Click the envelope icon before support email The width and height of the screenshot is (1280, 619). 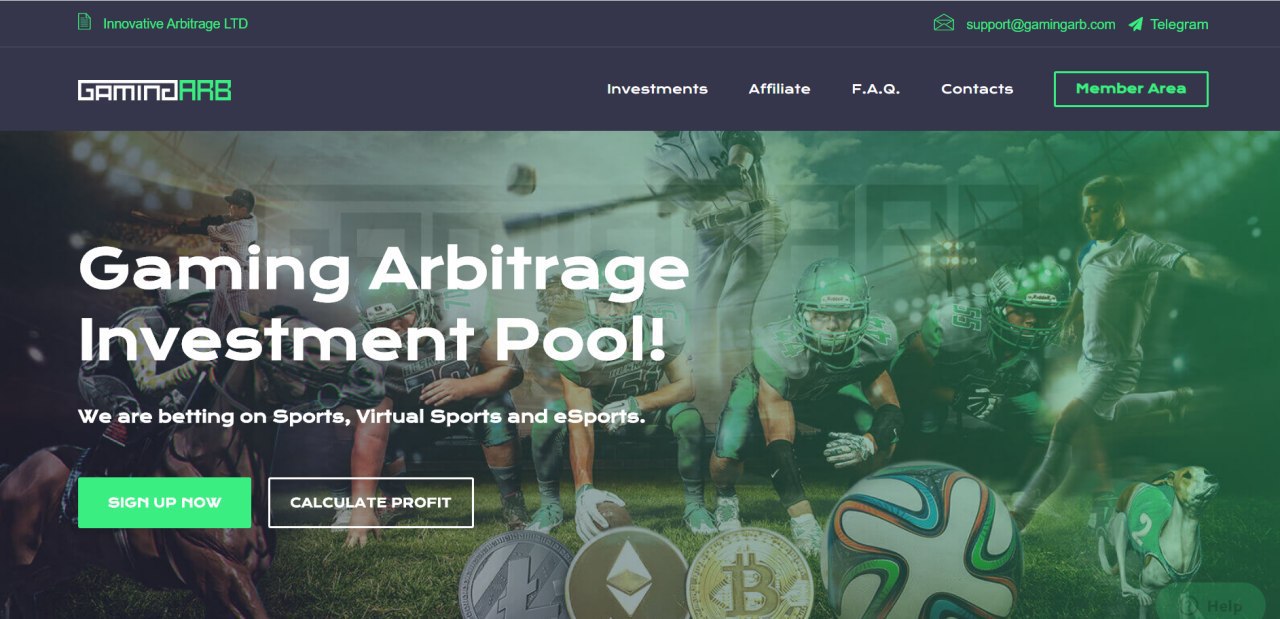point(943,23)
